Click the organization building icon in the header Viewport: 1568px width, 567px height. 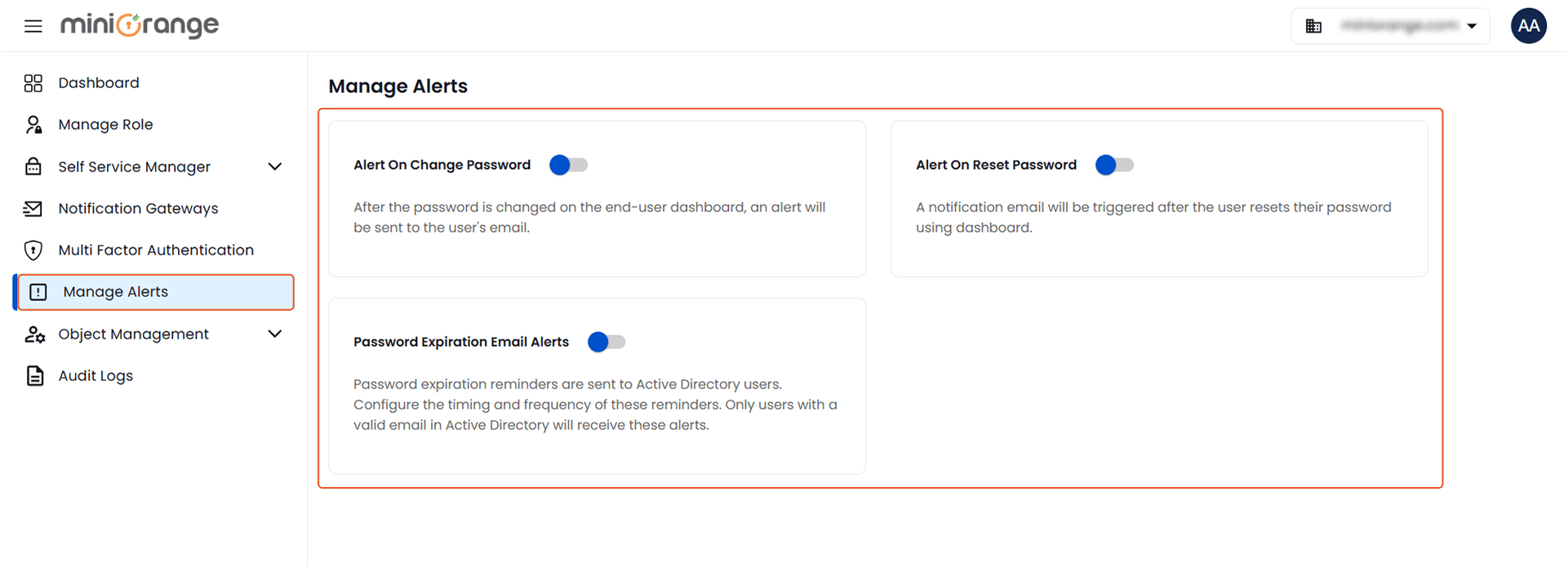(x=1314, y=25)
